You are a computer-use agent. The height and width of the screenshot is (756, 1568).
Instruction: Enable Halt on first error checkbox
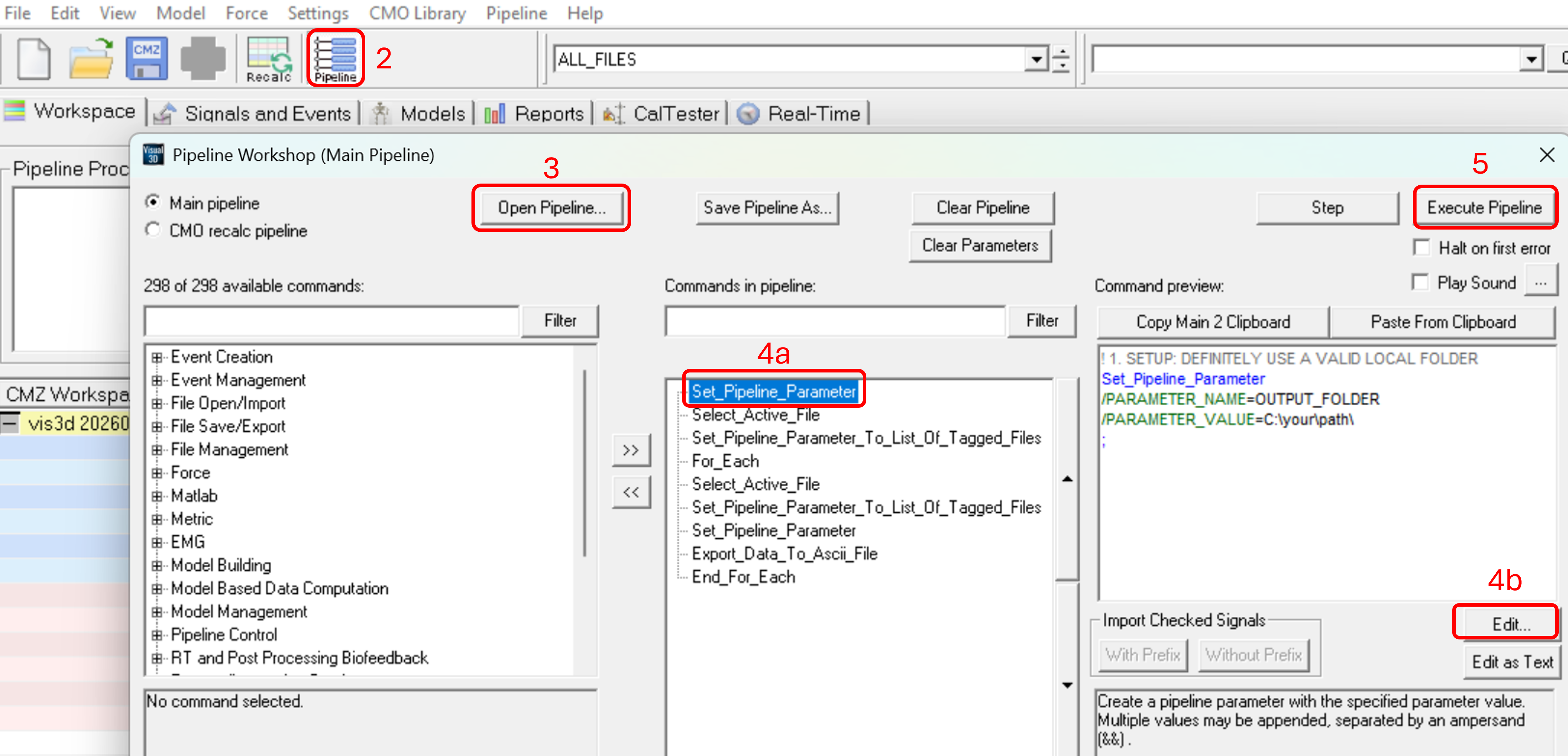tap(1422, 248)
